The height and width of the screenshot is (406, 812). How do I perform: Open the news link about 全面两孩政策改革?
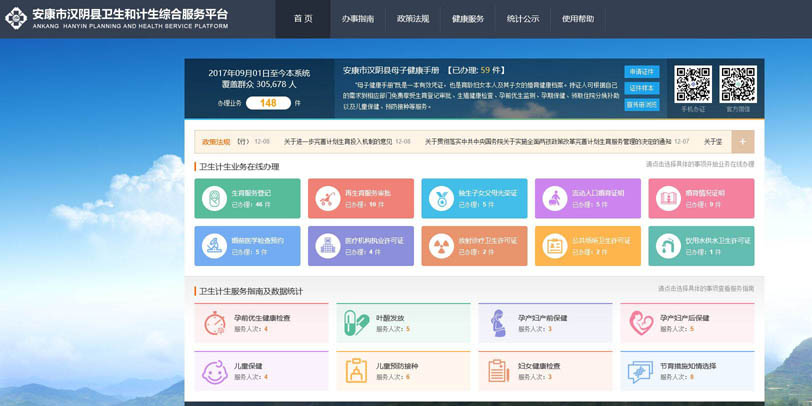pyautogui.click(x=548, y=141)
